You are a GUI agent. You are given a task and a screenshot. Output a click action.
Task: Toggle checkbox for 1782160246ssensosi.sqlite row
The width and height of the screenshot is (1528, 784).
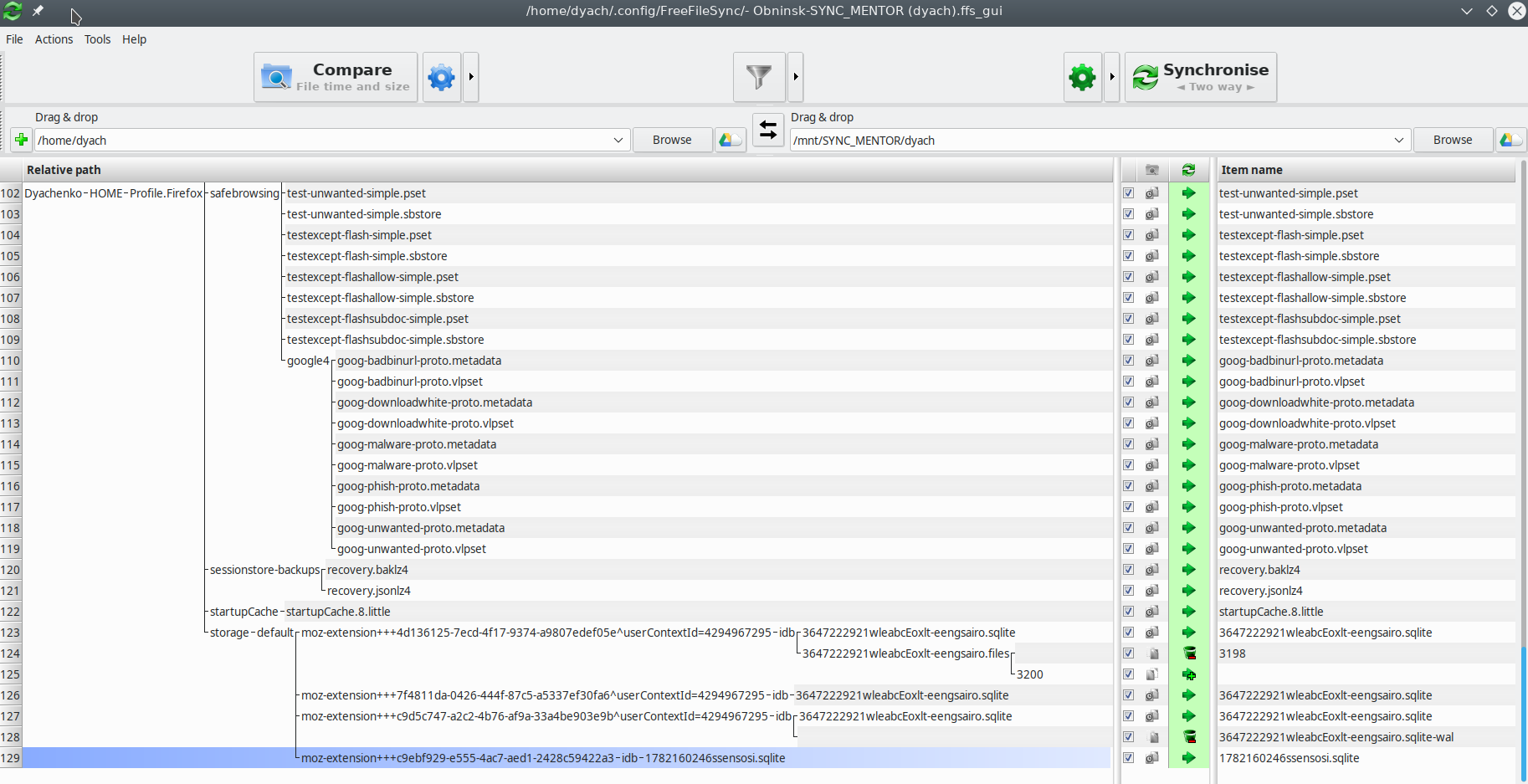click(1128, 758)
